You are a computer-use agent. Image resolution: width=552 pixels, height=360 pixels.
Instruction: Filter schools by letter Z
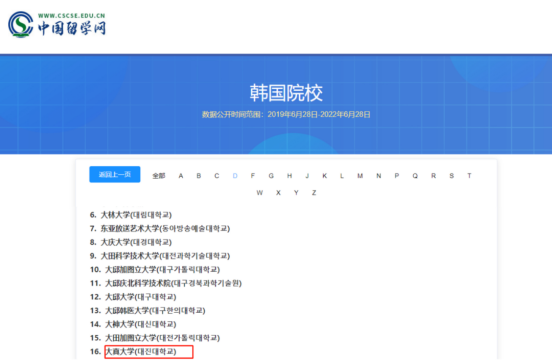point(314,193)
